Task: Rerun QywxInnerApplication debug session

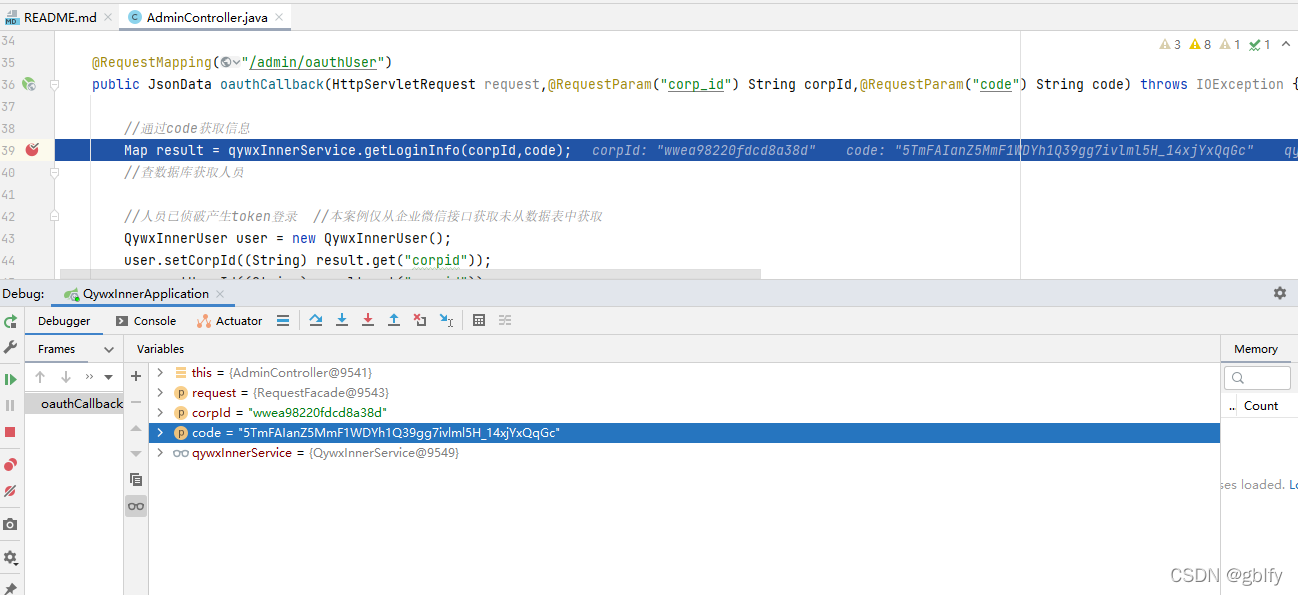Action: 10,321
